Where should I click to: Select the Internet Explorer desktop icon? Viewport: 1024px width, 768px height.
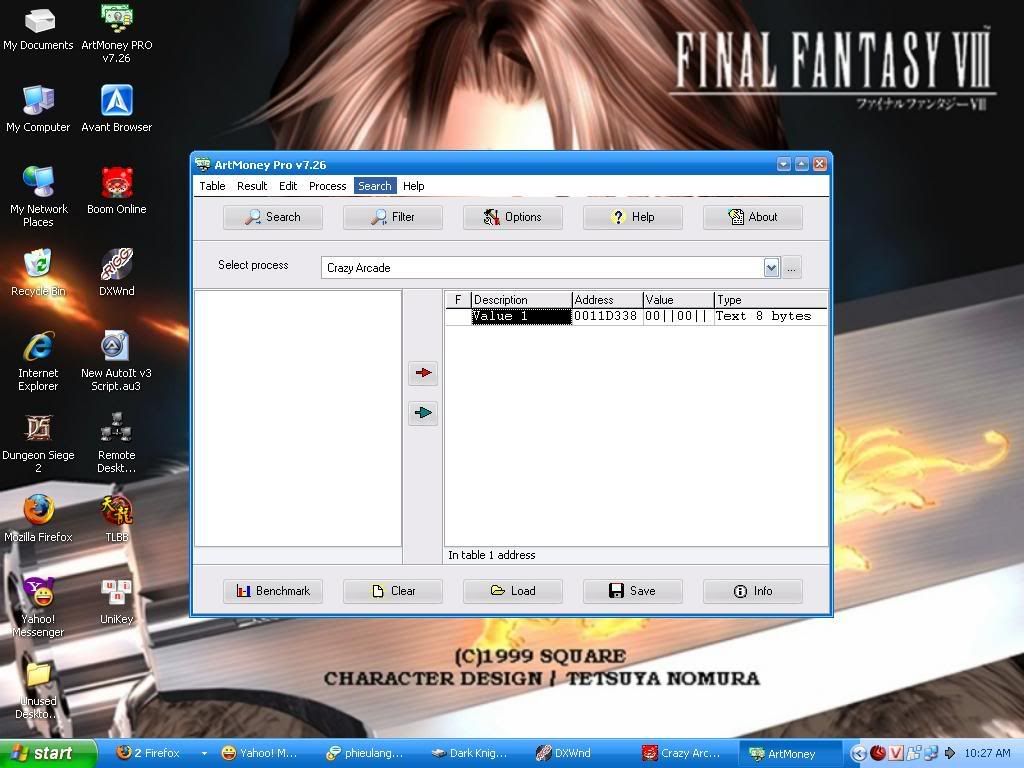point(39,361)
